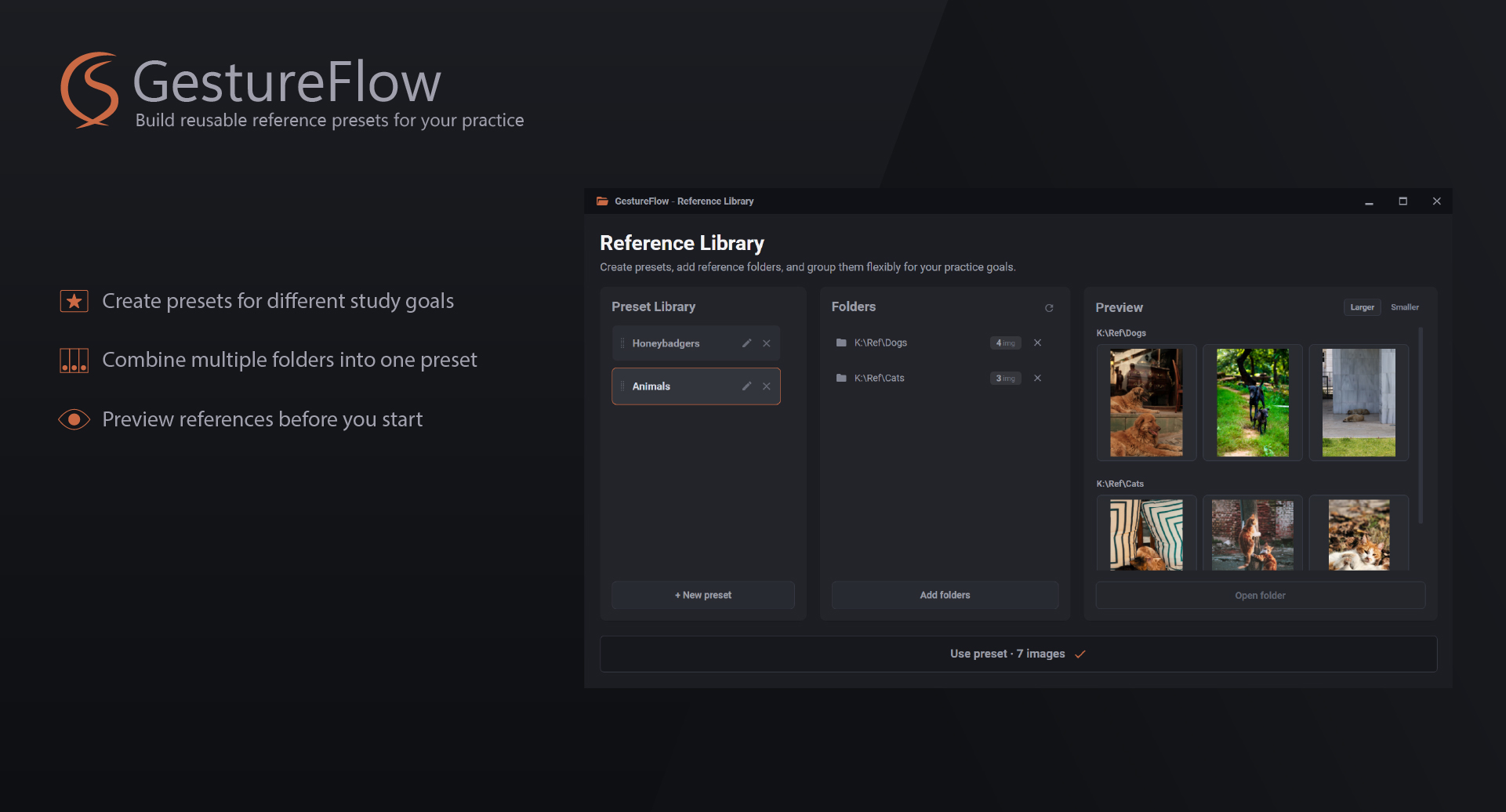Click the K:\Ref\Cats folder path
The image size is (1506, 812).
[879, 378]
